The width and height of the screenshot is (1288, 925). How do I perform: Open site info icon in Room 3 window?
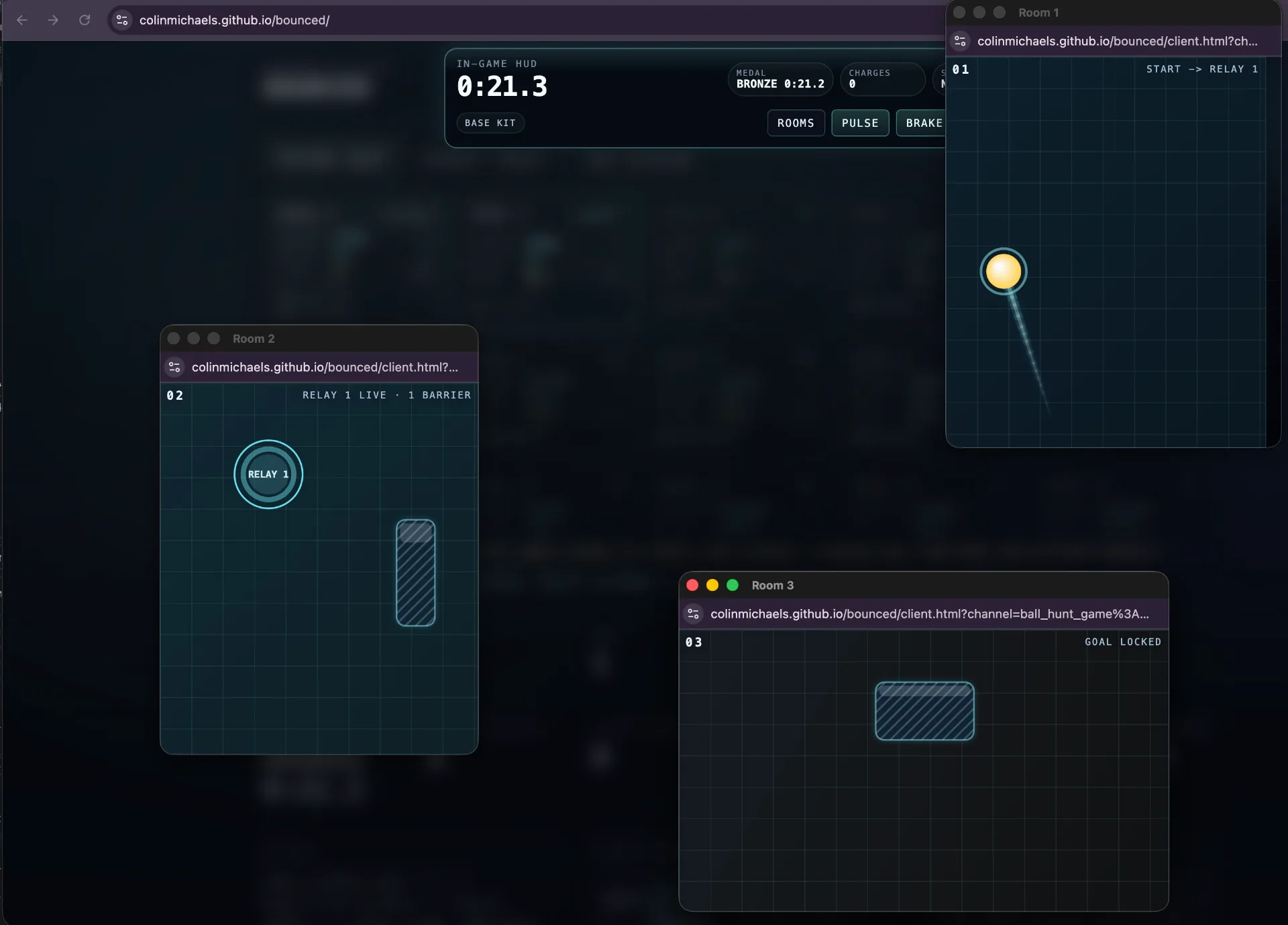694,614
